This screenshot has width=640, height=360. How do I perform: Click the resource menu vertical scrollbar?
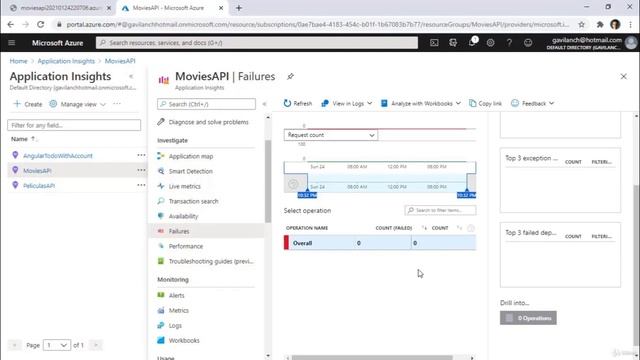click(x=268, y=182)
